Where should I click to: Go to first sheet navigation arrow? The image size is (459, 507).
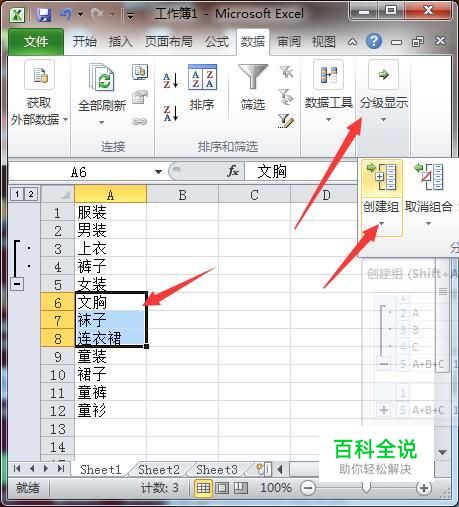(17, 469)
